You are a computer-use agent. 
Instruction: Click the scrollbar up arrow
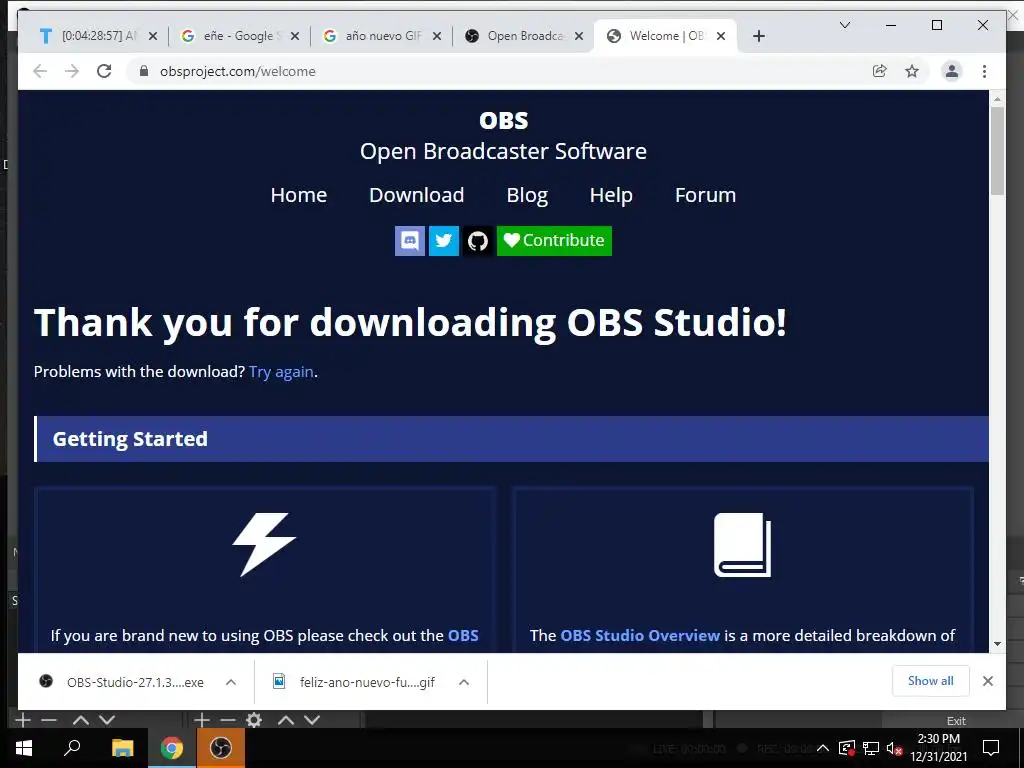[997, 99]
